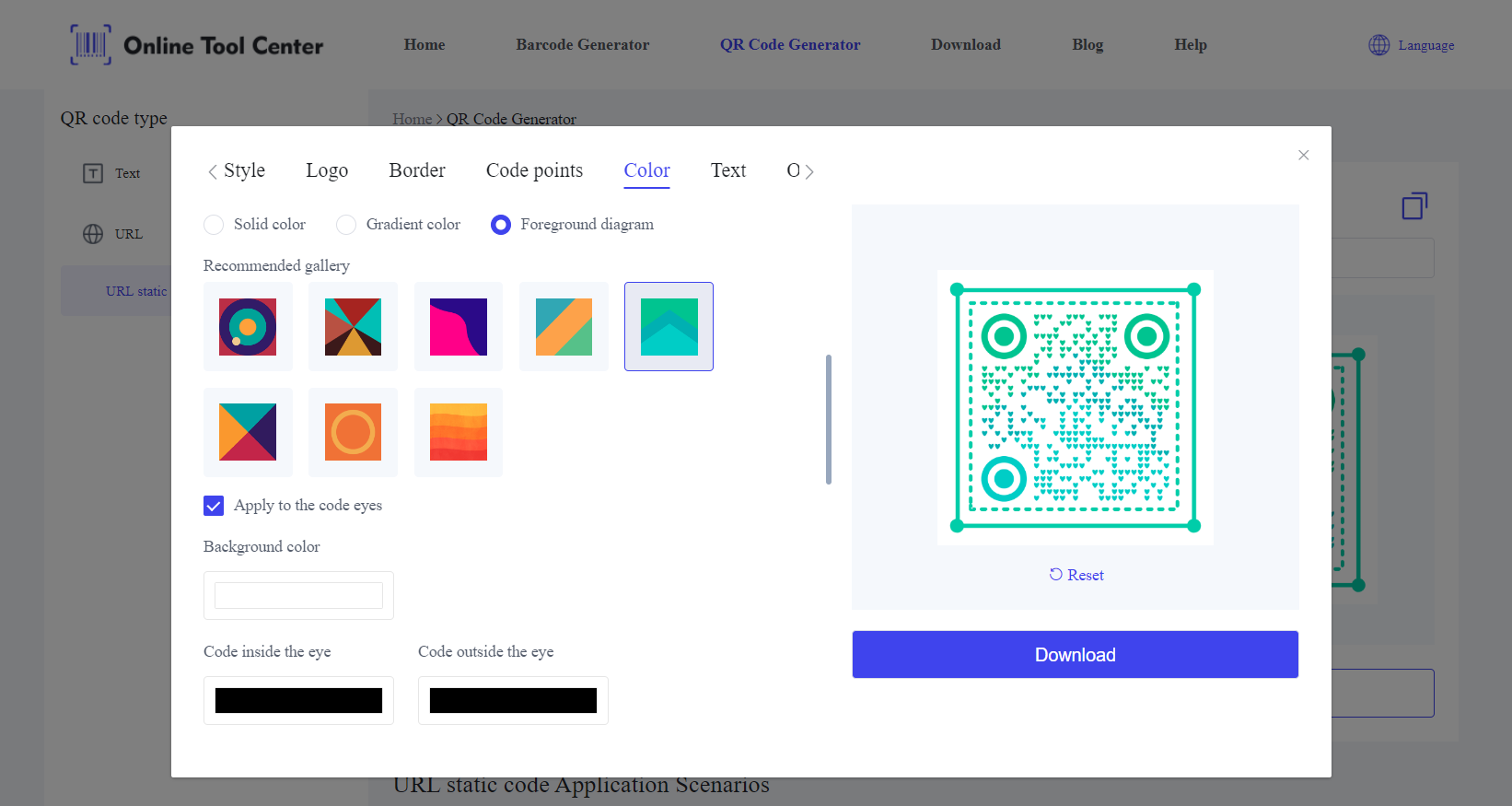
Task: Switch to the Border tab
Action: [417, 170]
